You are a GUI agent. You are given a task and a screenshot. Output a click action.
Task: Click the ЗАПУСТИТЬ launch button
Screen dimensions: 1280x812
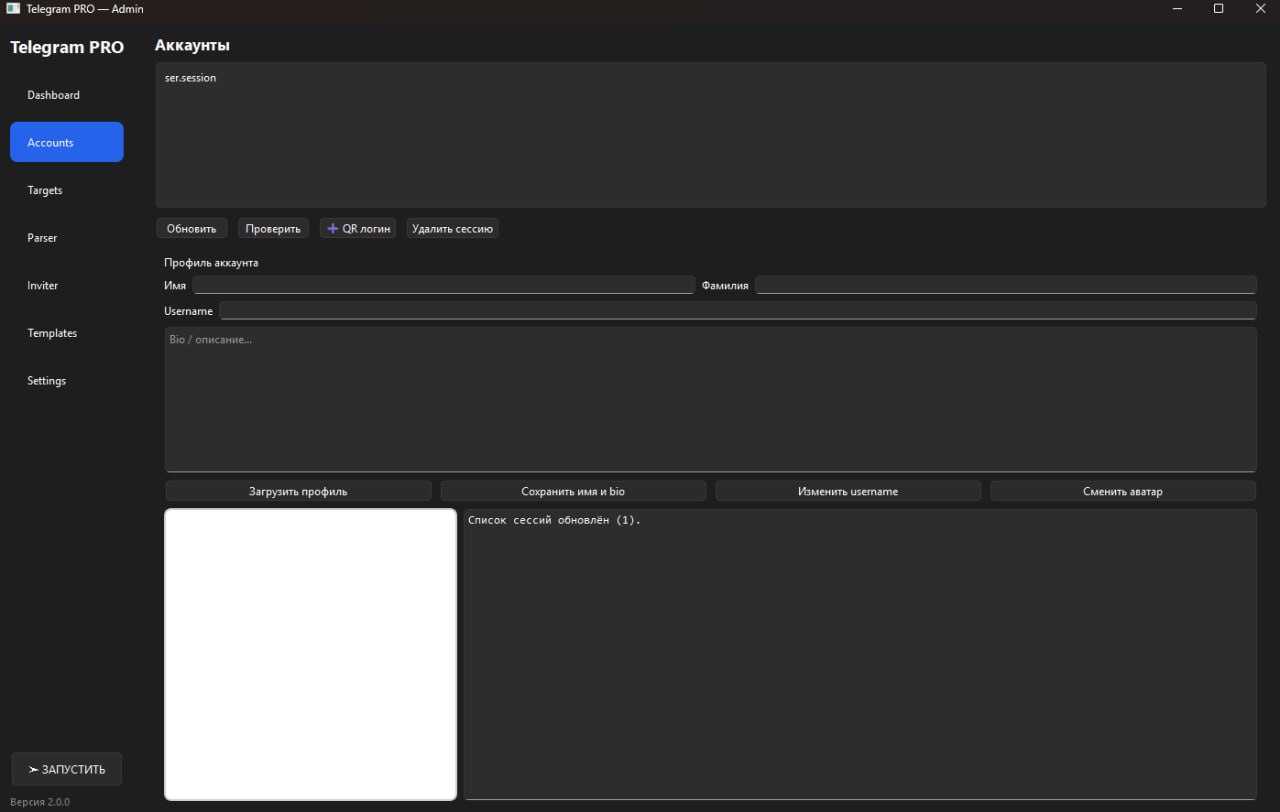click(x=67, y=769)
